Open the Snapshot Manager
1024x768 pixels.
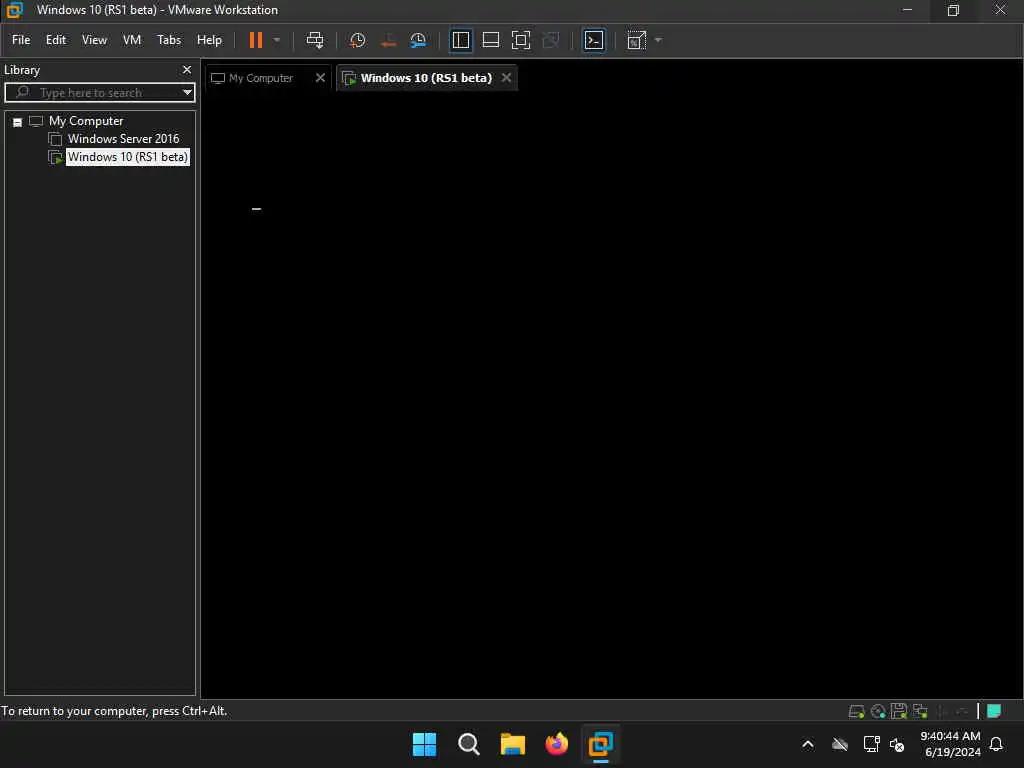tap(418, 40)
